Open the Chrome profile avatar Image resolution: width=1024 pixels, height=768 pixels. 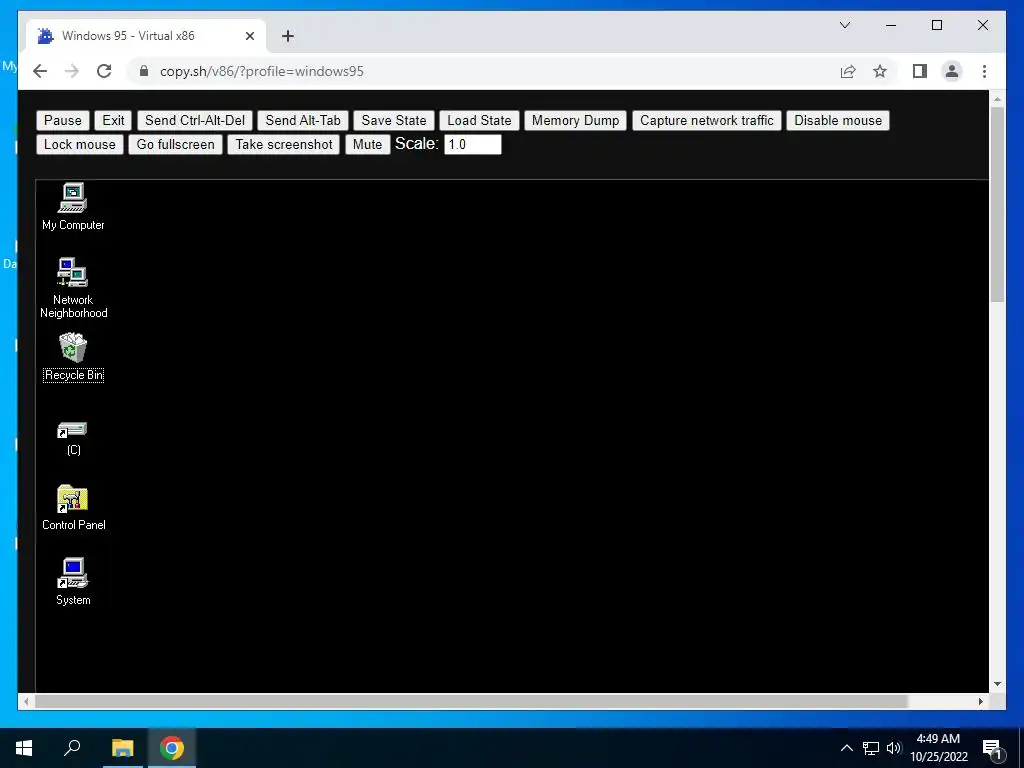[952, 71]
